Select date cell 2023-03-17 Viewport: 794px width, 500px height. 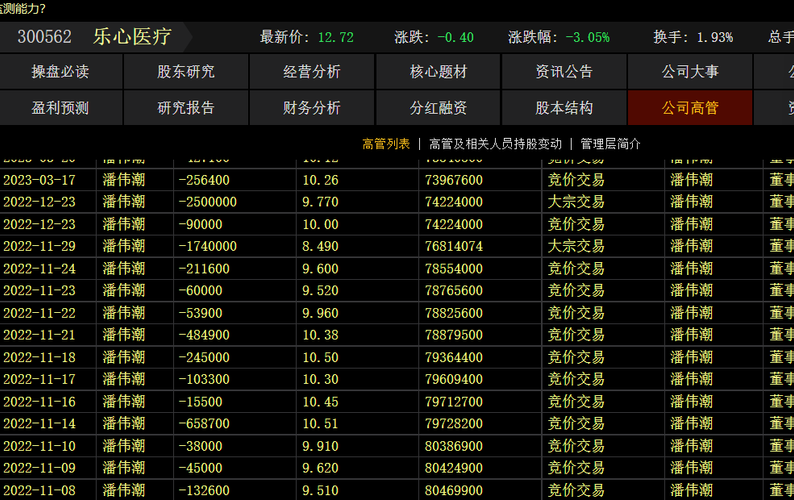(39, 180)
